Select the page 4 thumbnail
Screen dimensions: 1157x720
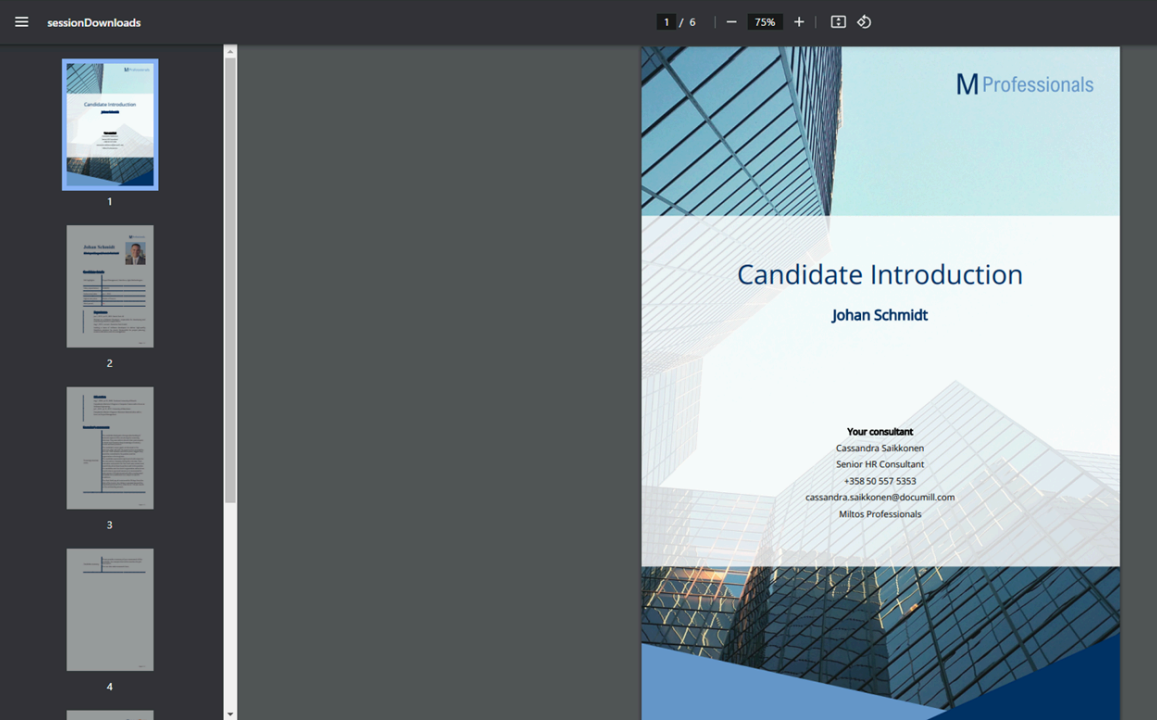click(110, 609)
